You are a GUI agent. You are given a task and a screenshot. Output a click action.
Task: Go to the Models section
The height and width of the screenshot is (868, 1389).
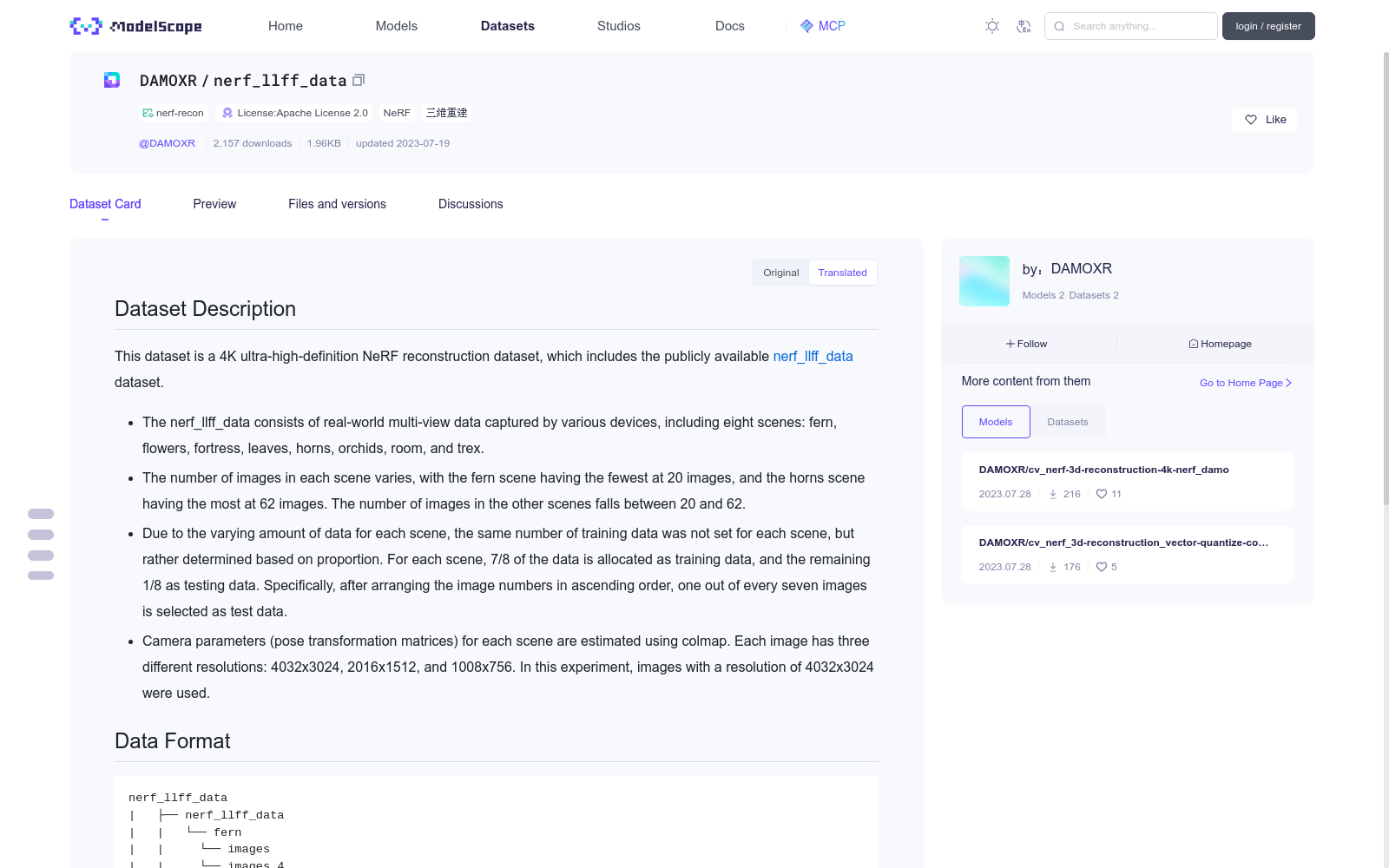tap(397, 26)
